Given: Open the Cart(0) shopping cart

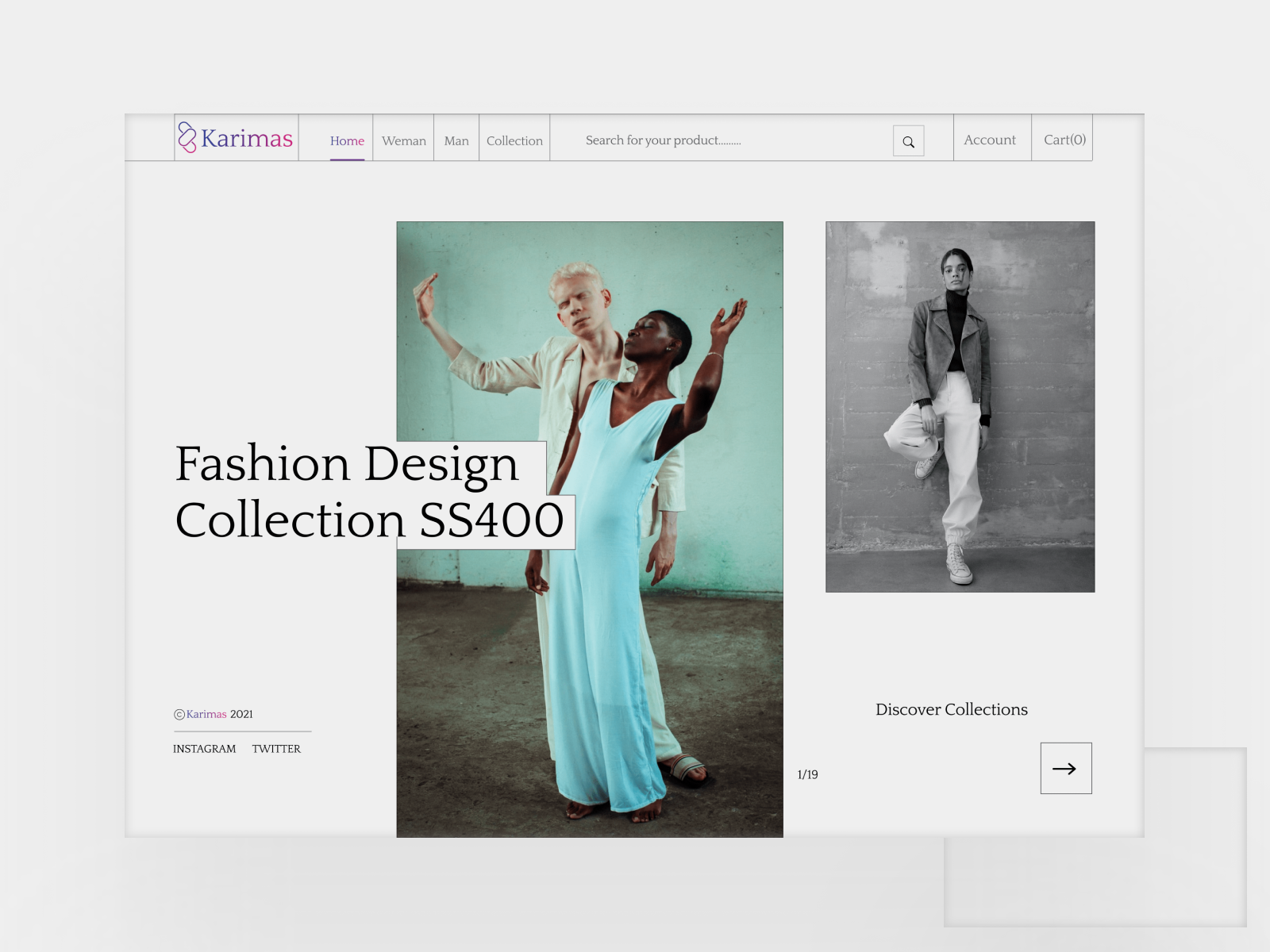Looking at the screenshot, I should 1064,140.
